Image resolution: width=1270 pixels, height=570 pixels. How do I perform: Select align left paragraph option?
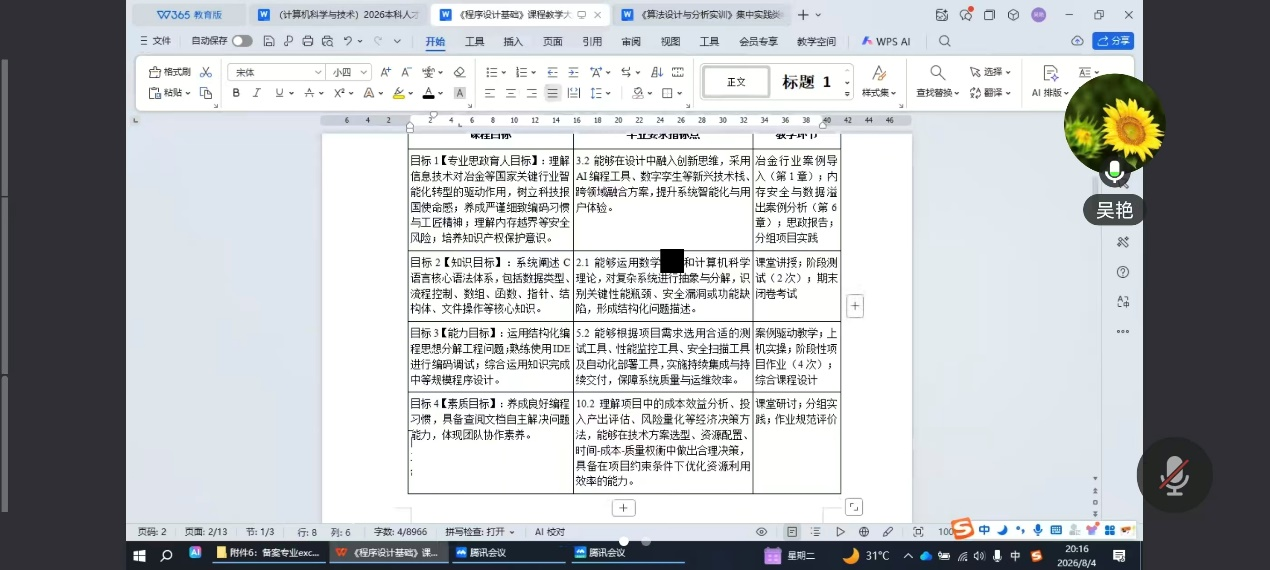click(490, 93)
